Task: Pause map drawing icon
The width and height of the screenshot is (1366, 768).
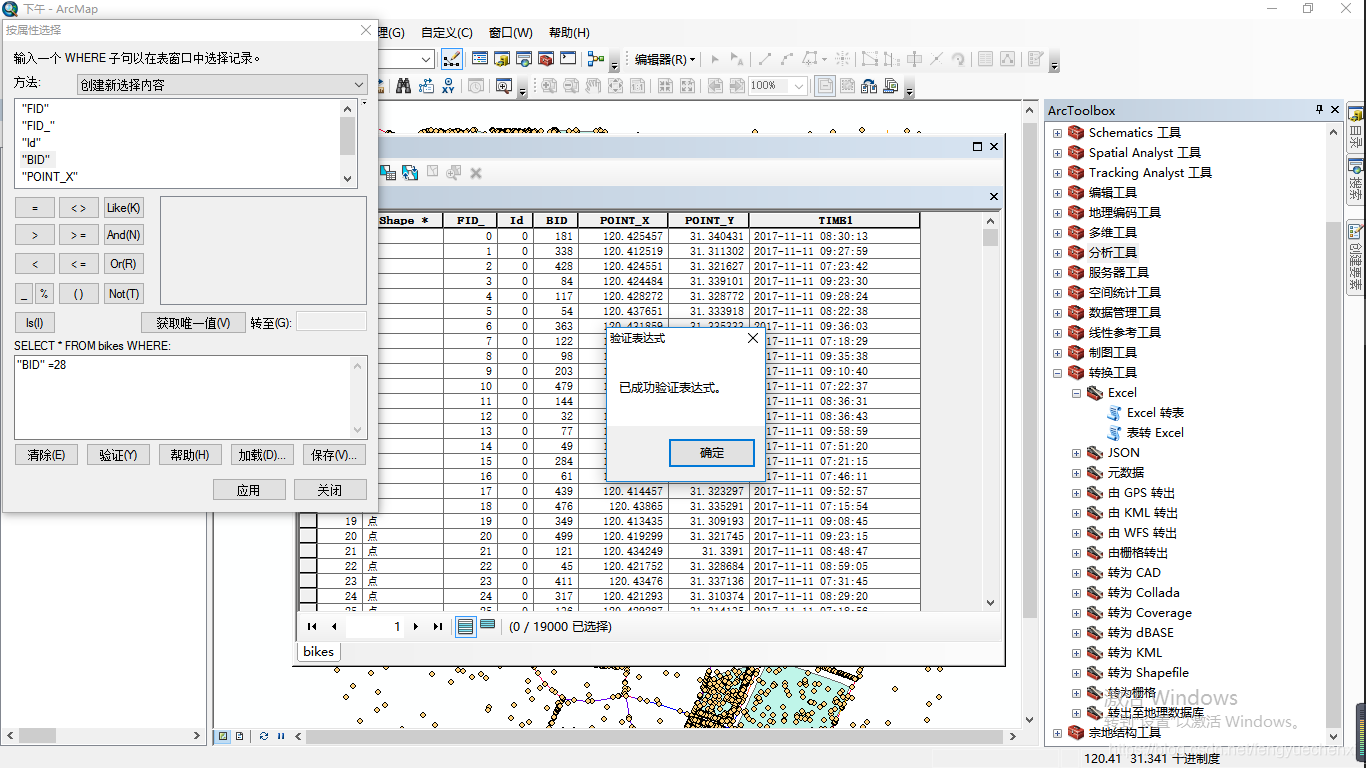Action: click(281, 736)
